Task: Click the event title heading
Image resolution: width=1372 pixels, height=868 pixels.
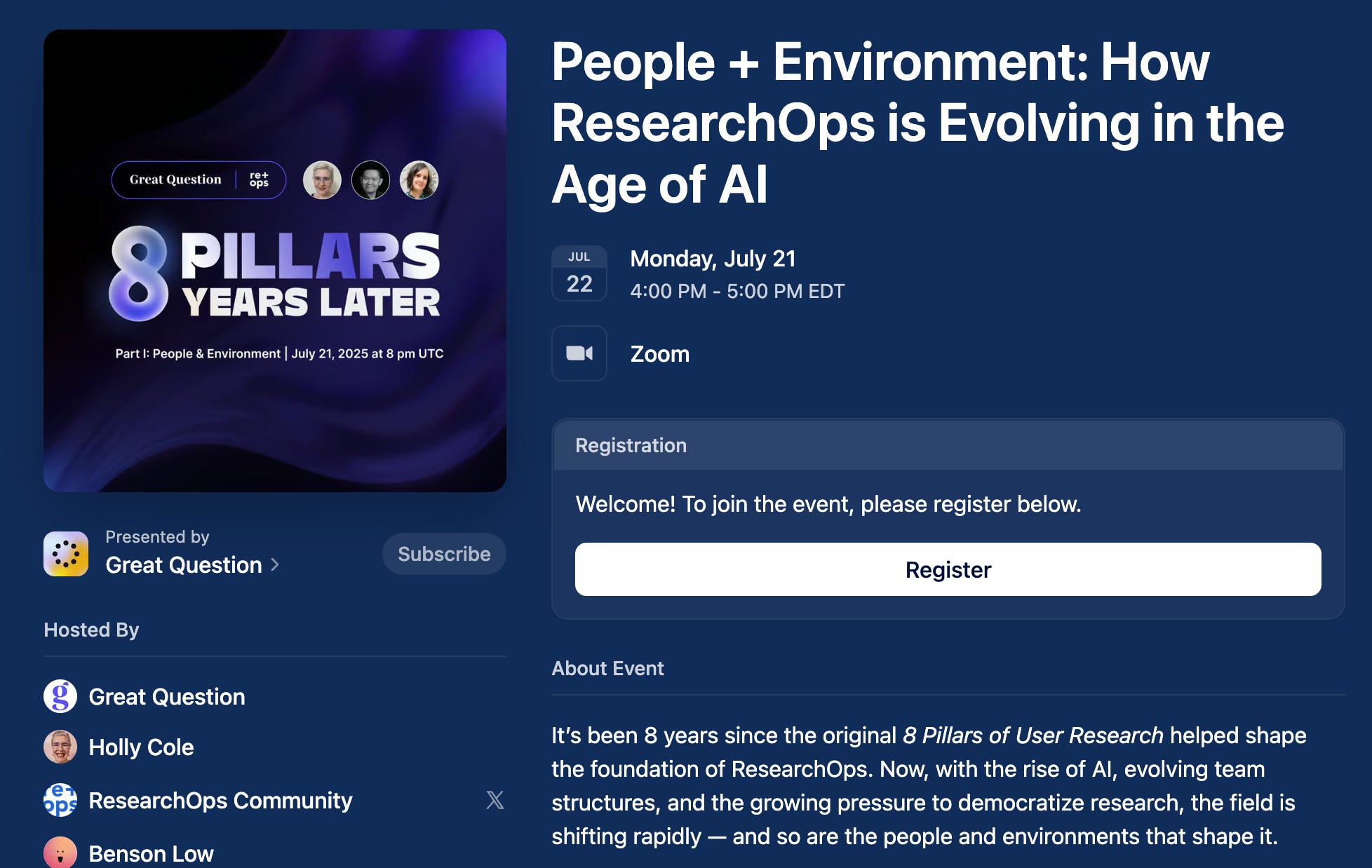Action: point(917,123)
